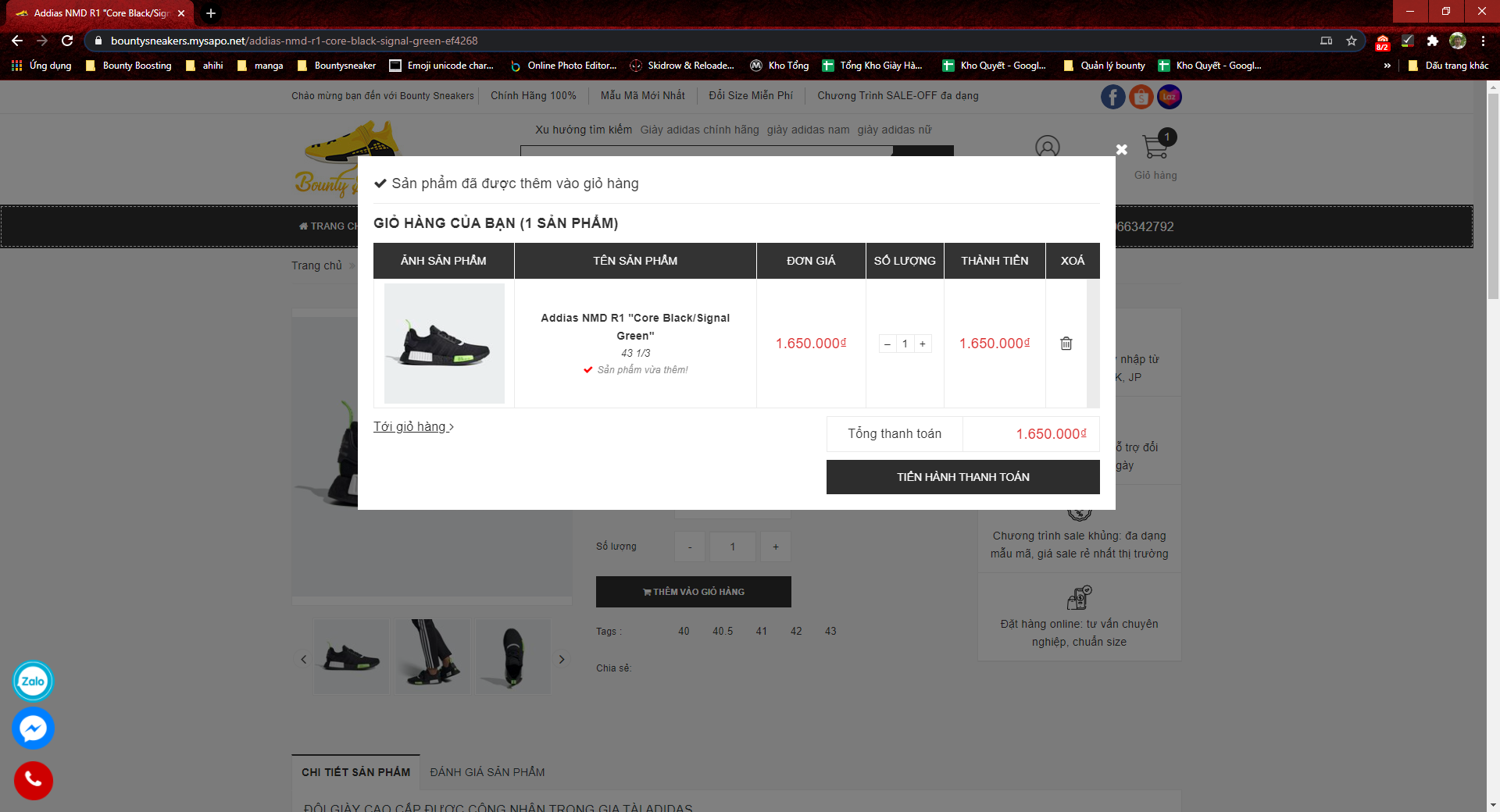Call using the red phone floating button
This screenshot has height=812, width=1500.
click(33, 780)
